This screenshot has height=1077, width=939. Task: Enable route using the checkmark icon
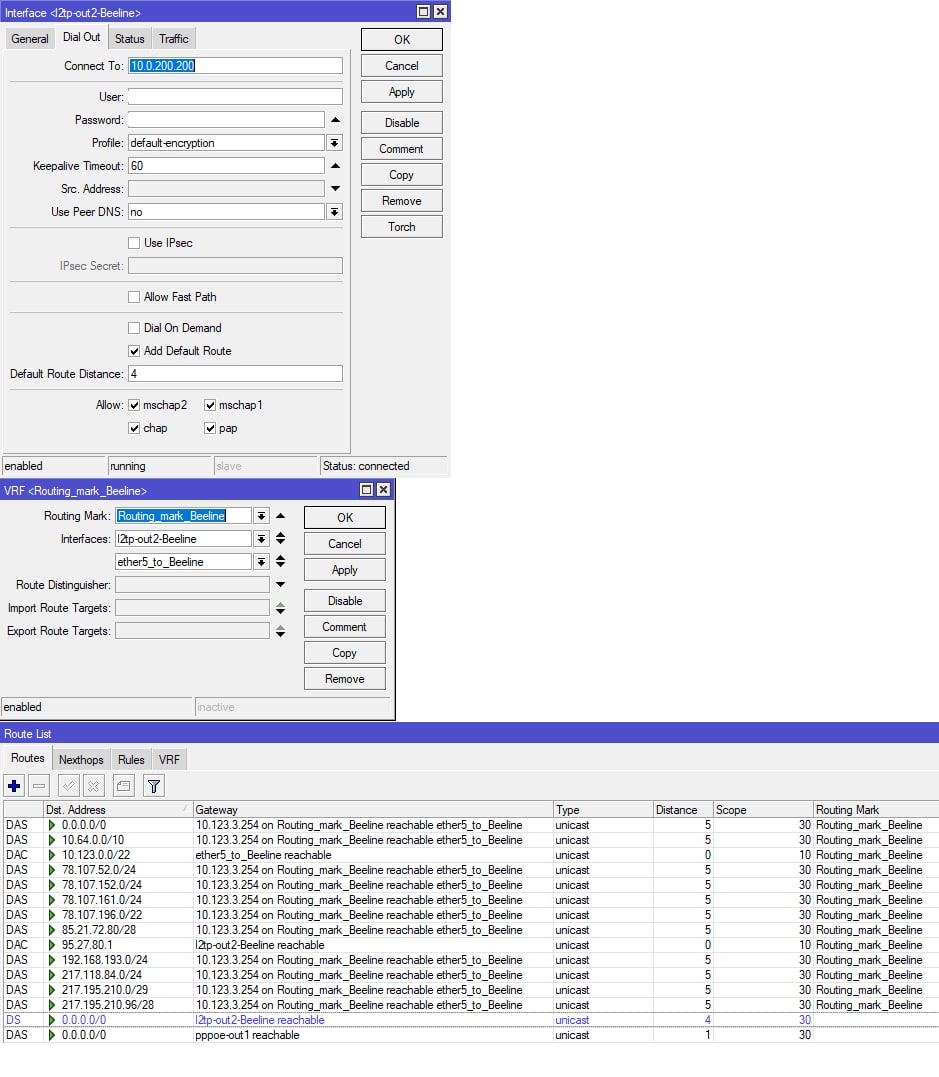point(69,785)
